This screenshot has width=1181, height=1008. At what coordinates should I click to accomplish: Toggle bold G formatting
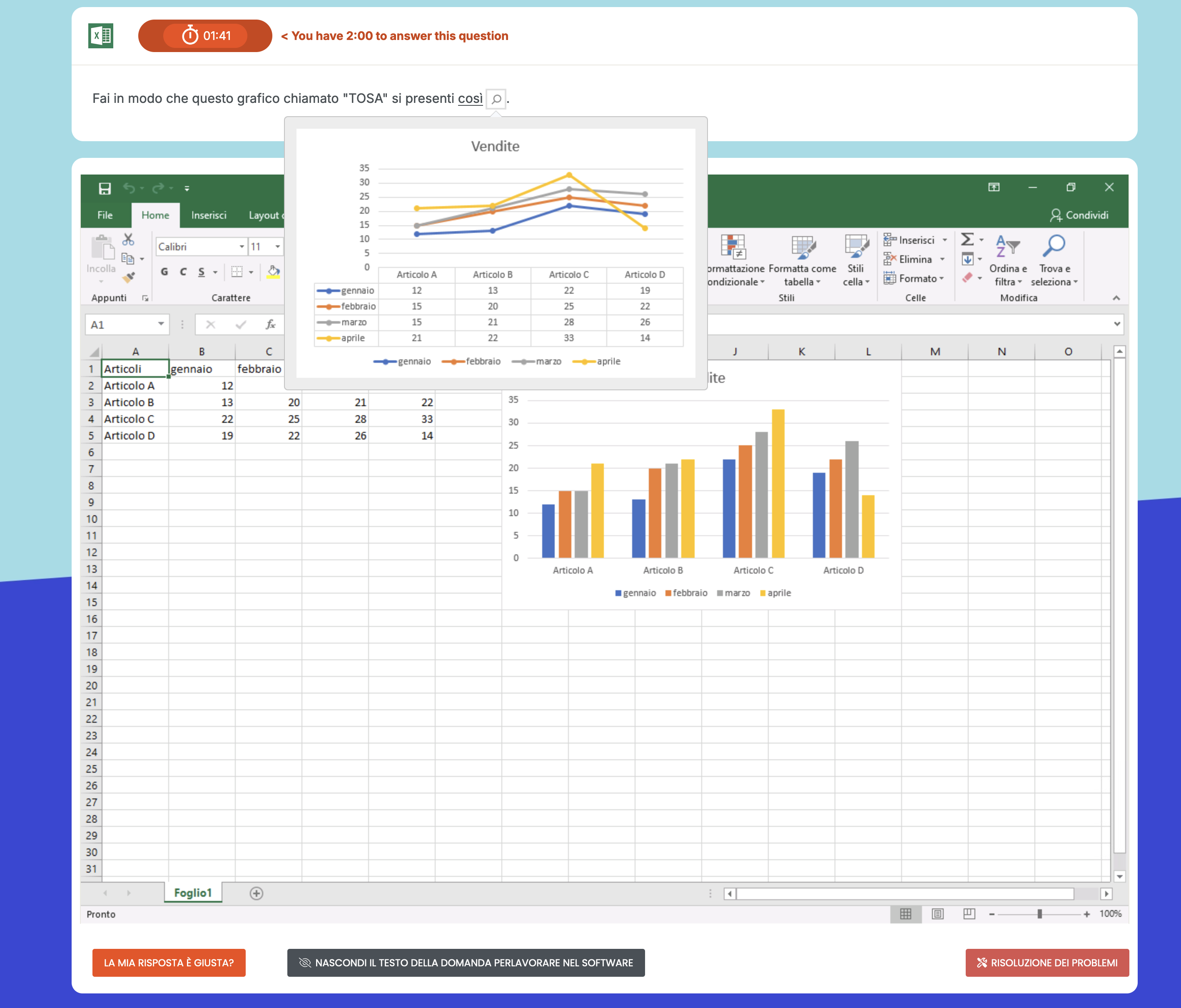164,272
